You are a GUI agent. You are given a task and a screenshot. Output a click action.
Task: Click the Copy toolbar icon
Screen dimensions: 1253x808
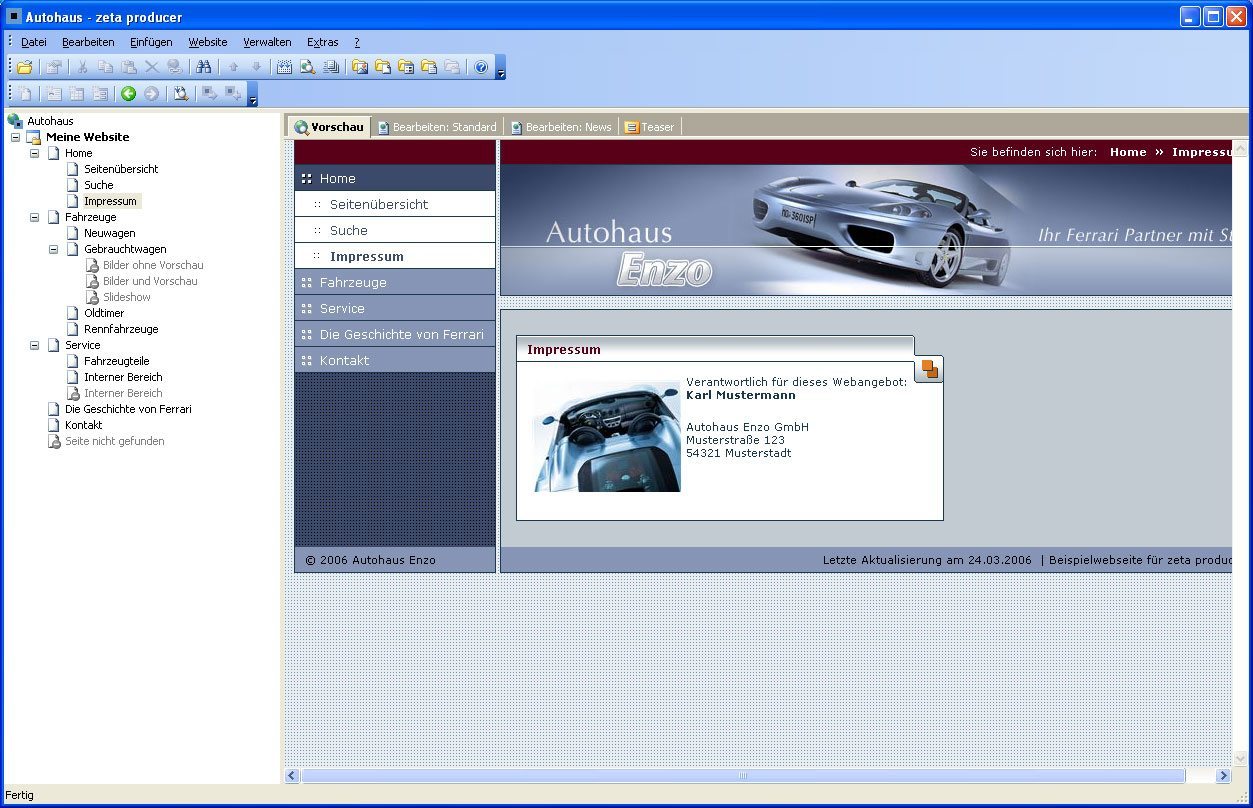105,67
